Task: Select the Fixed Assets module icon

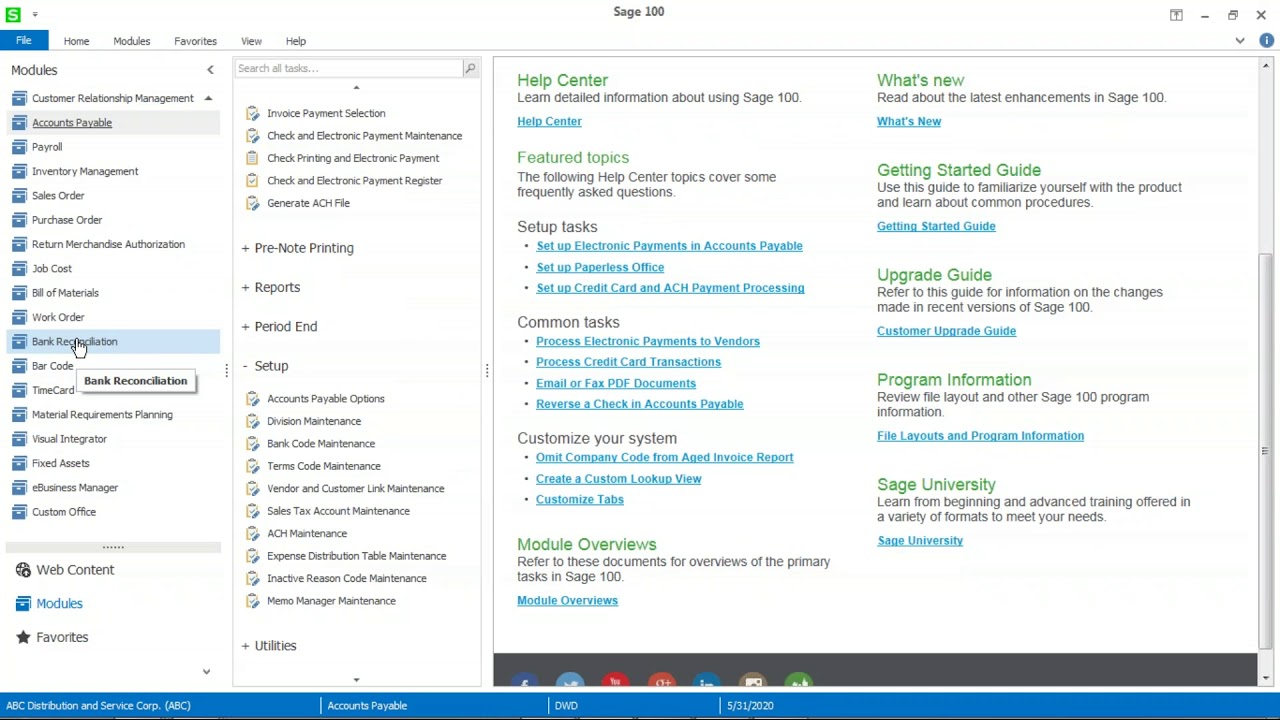Action: [19, 463]
